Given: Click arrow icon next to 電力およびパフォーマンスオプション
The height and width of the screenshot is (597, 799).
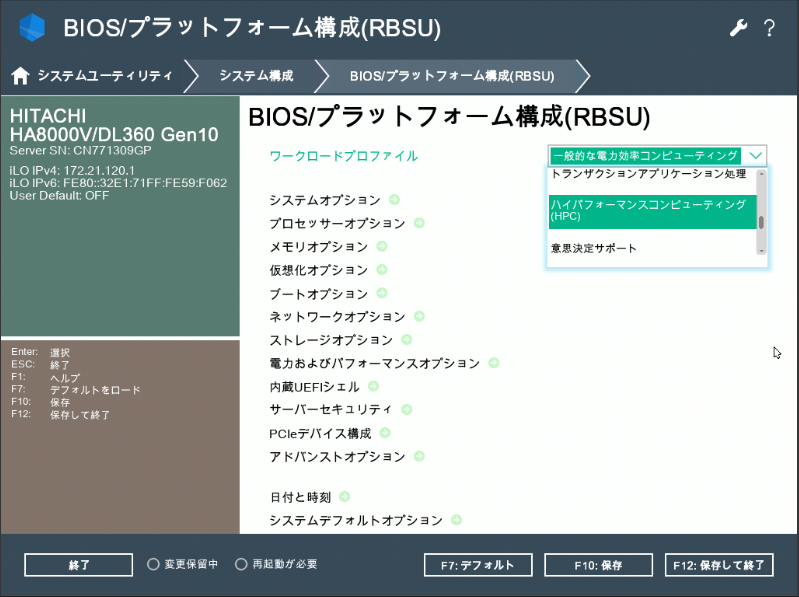Looking at the screenshot, I should tap(493, 363).
